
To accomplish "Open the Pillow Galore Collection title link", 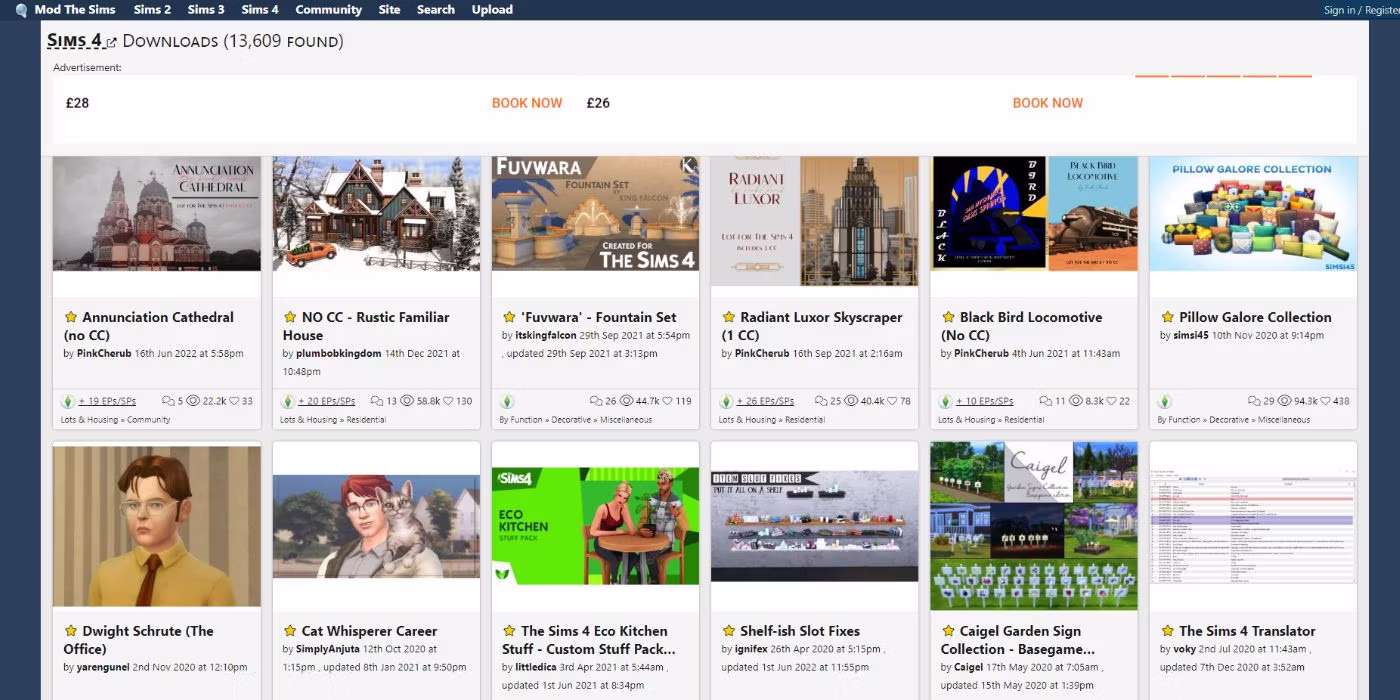I will (x=1255, y=317).
